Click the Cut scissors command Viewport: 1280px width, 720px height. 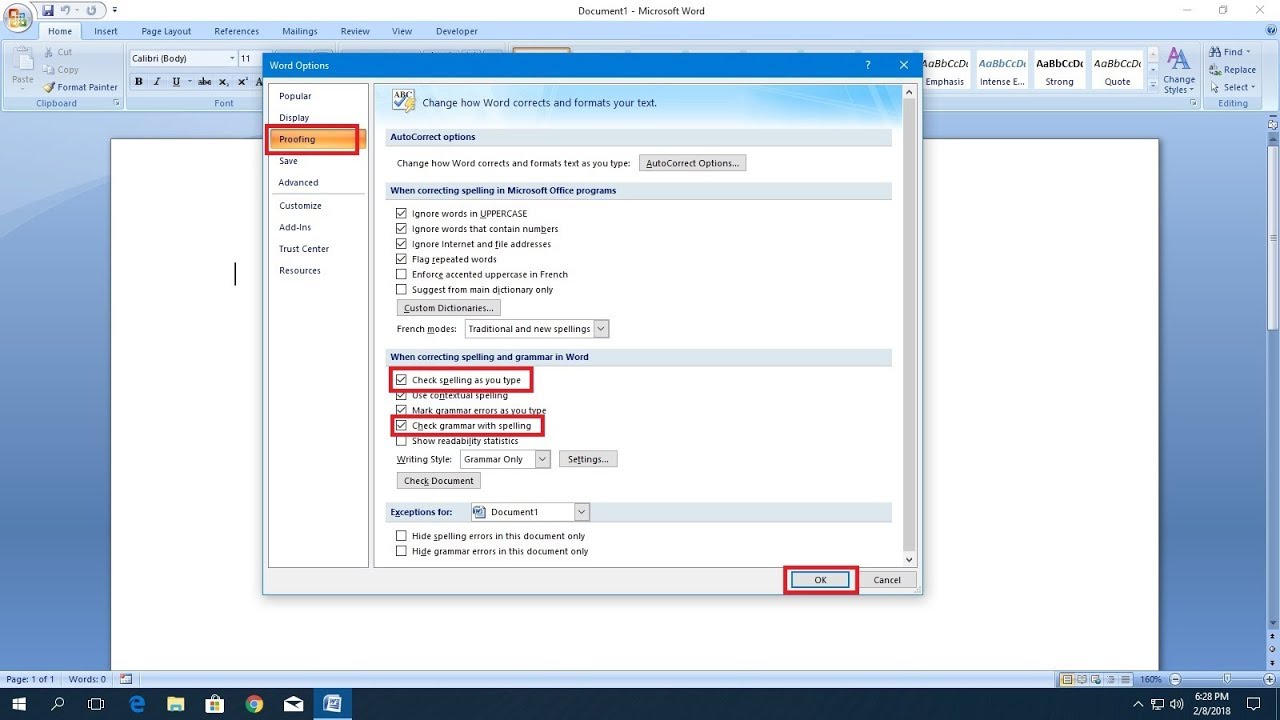(57, 52)
